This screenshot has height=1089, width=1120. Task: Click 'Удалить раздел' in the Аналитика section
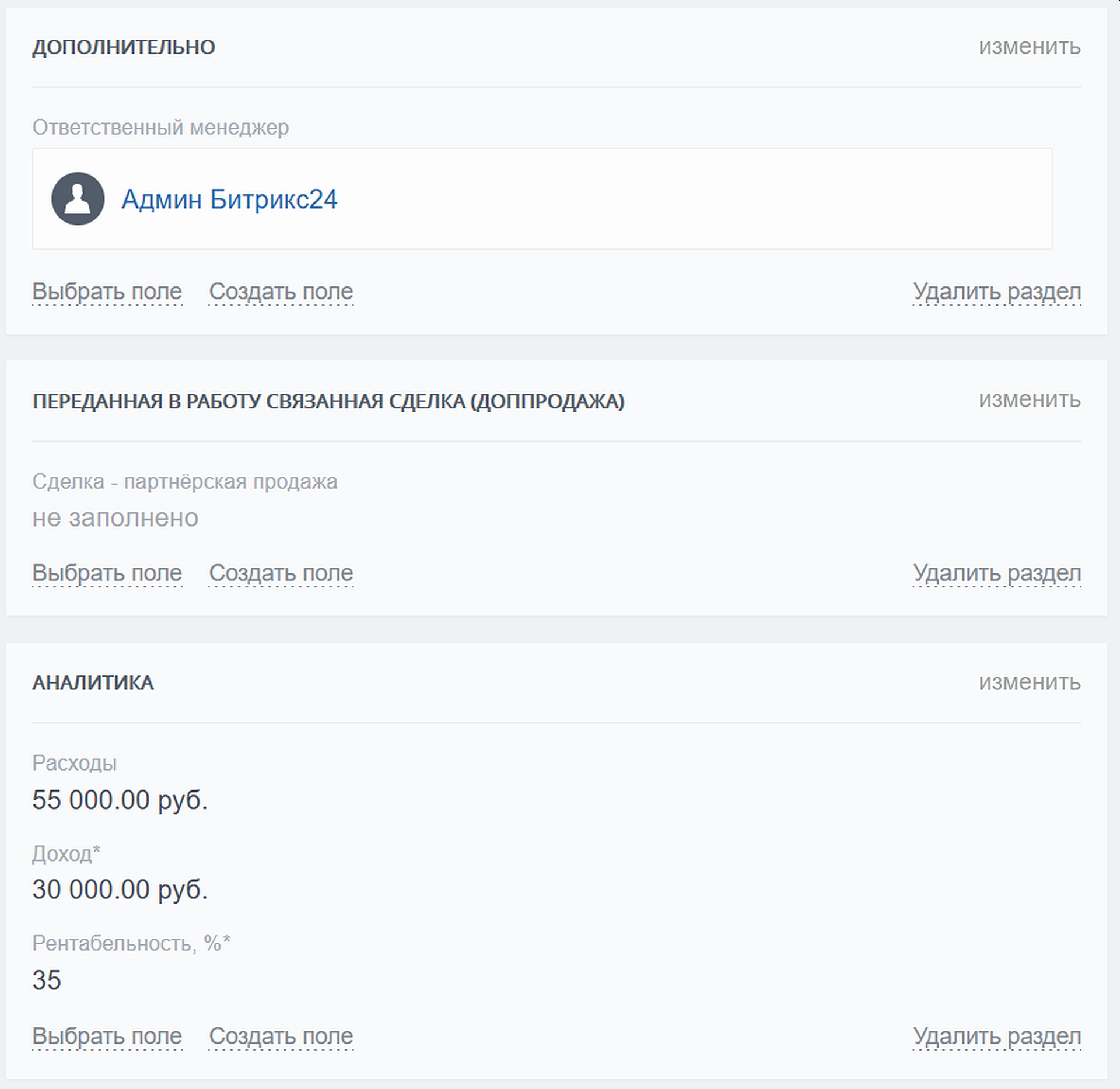pos(996,1037)
